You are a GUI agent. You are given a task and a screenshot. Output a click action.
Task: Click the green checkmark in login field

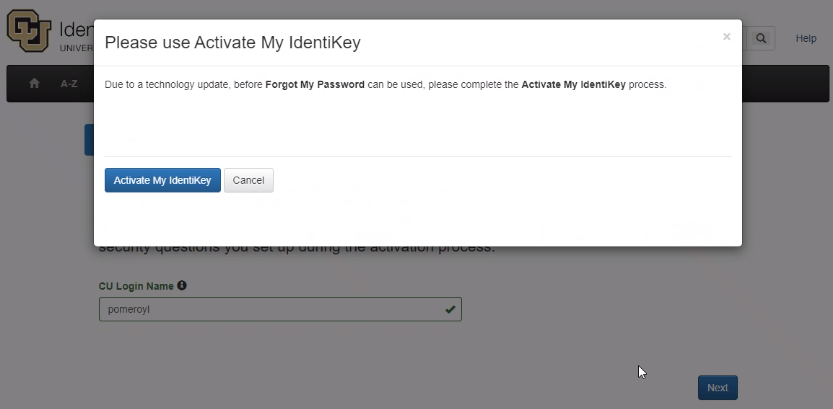point(450,310)
